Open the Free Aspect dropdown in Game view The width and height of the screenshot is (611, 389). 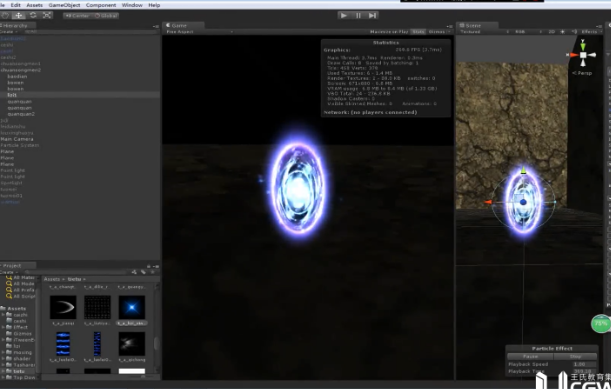(x=199, y=32)
